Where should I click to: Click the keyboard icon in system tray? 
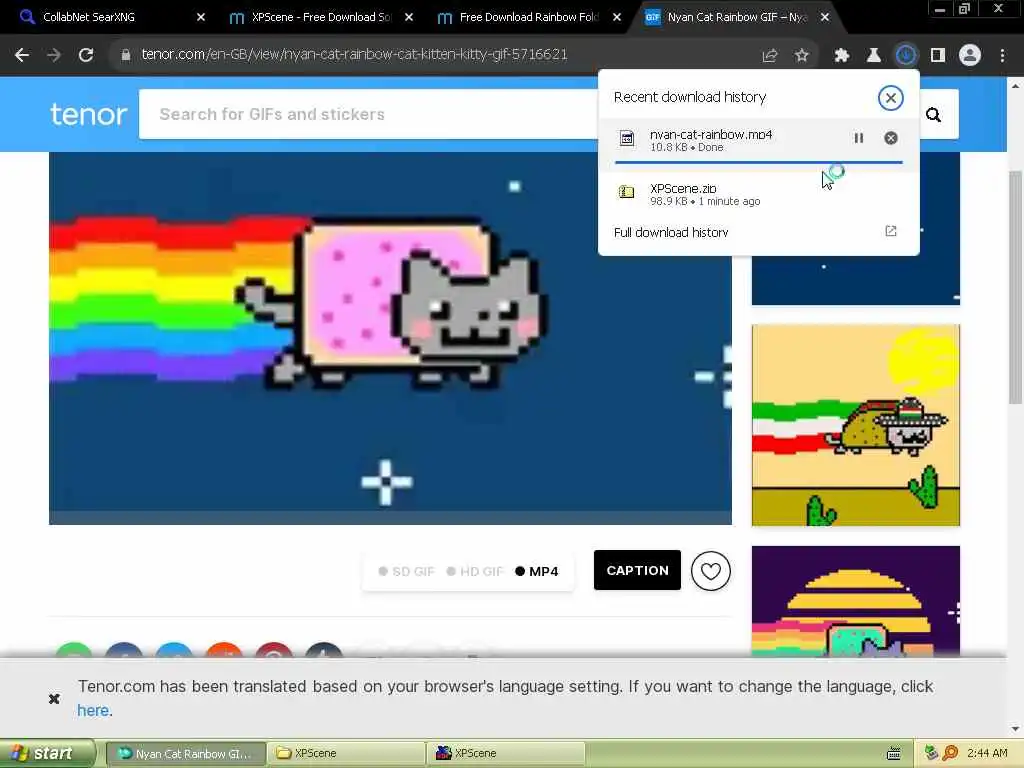(894, 754)
